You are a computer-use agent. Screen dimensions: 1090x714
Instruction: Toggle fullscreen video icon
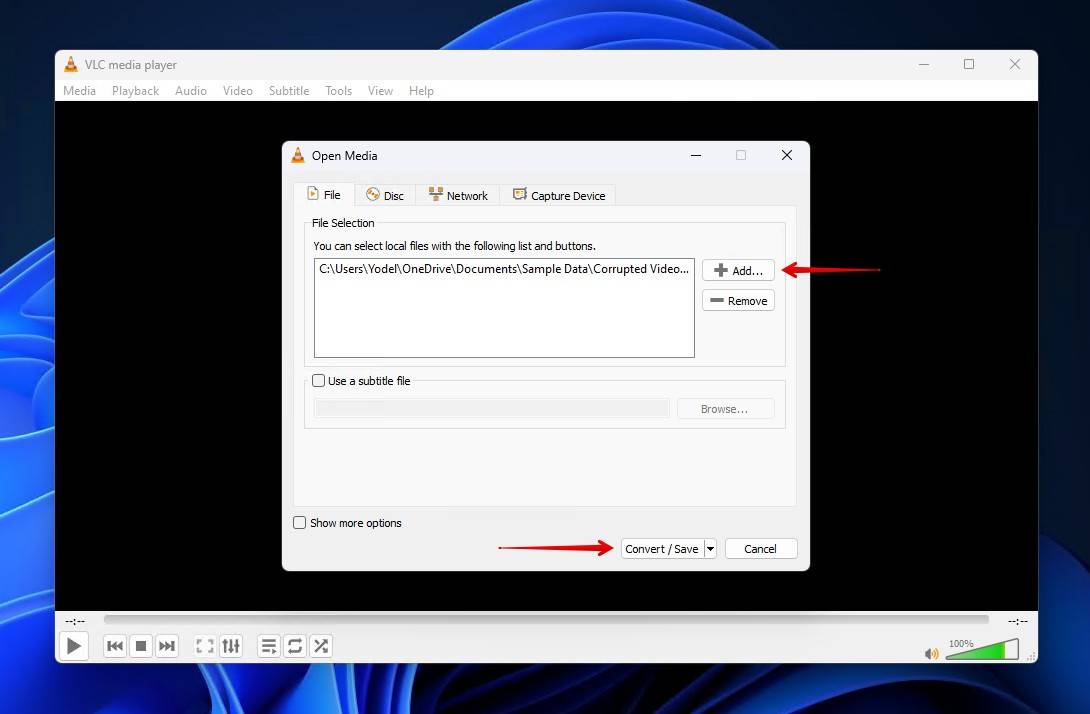click(204, 646)
